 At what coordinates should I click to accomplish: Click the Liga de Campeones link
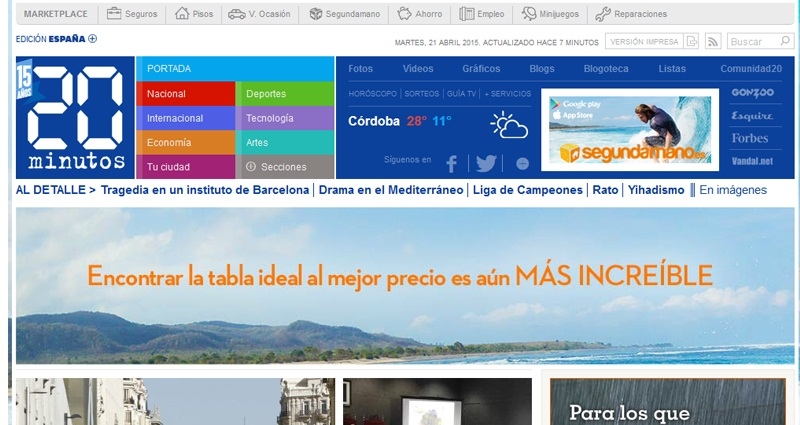click(528, 190)
